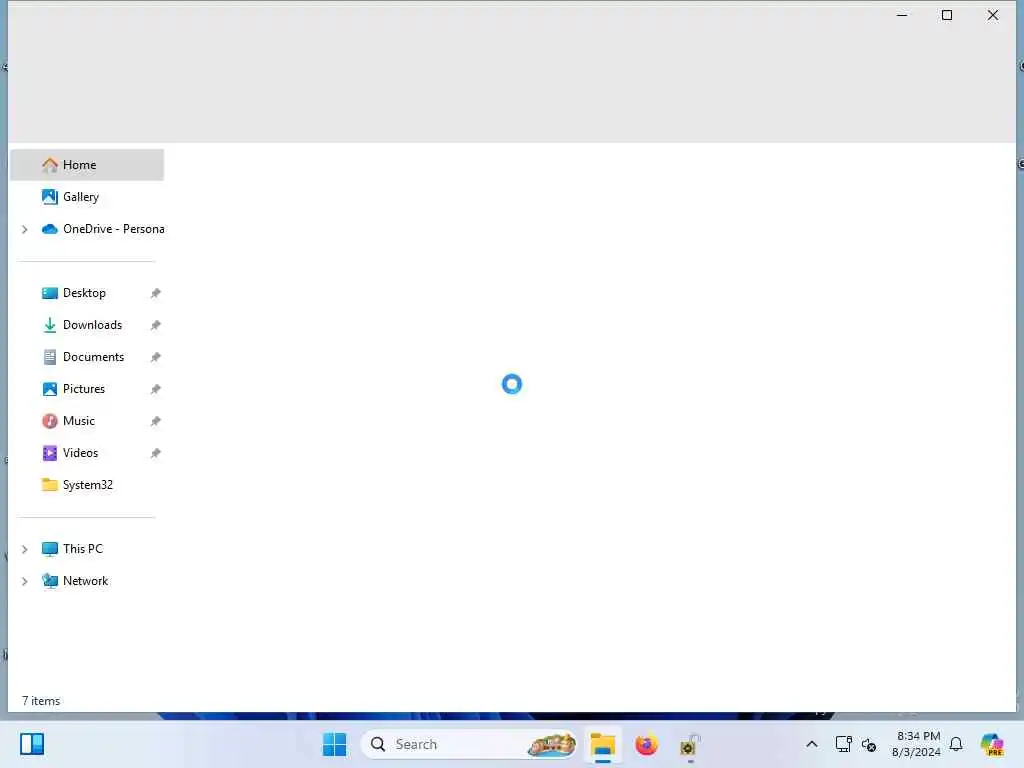
Task: Click the muted volume tray icon
Action: [x=869, y=744]
